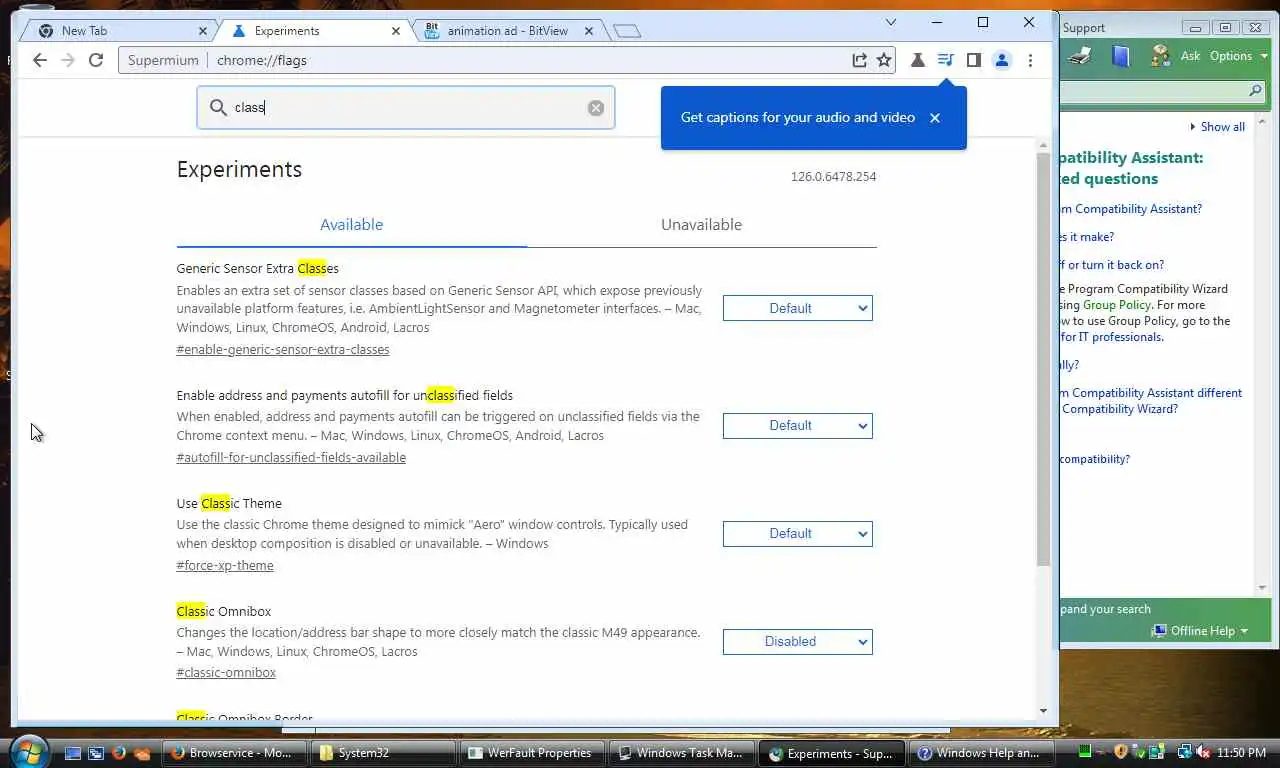Image resolution: width=1280 pixels, height=768 pixels.
Task: Go back with the browser back arrow
Action: pyautogui.click(x=40, y=60)
